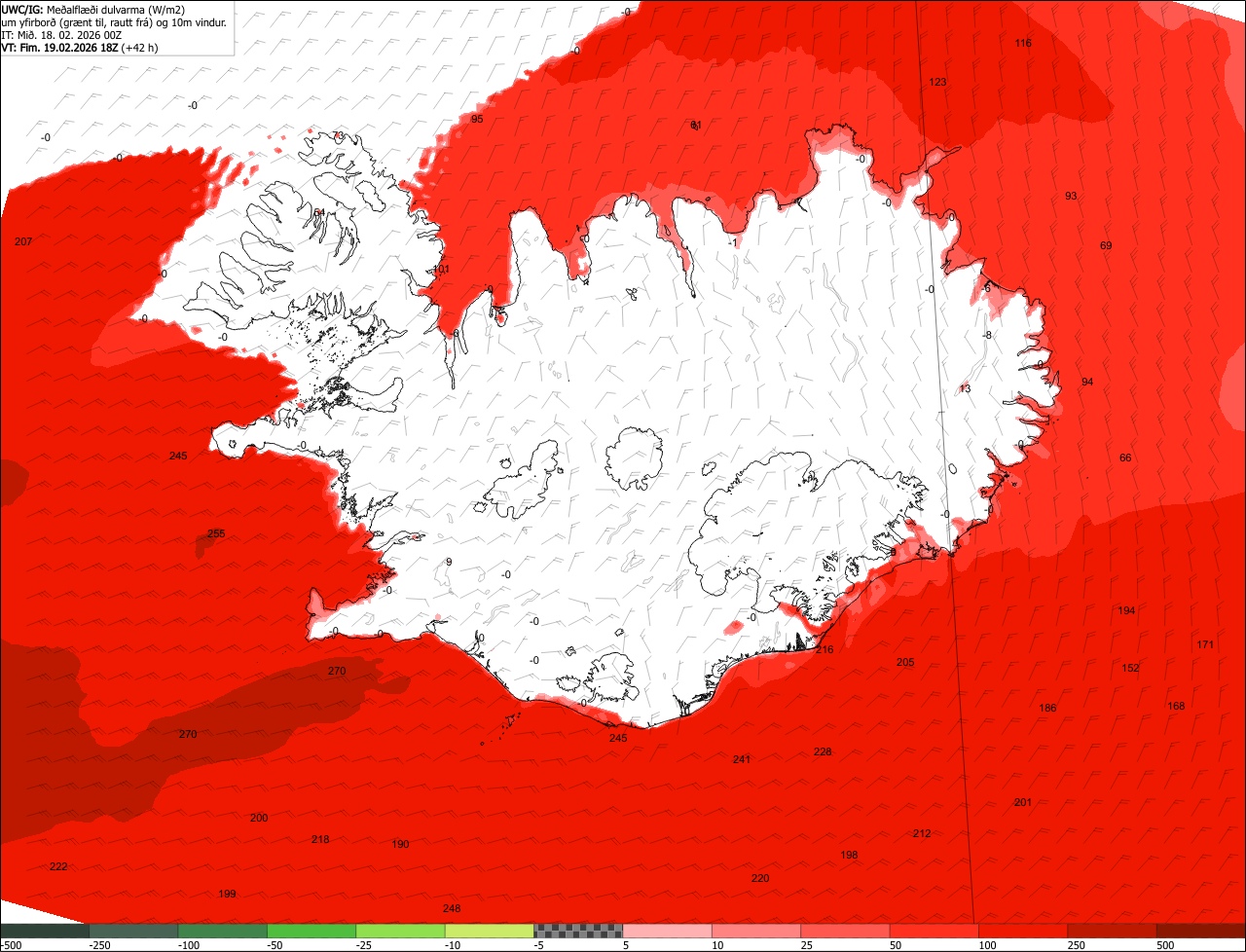1246x952 pixels.
Task: Click the UWC/IG Meðalflæði dulvarma title line
Action: coord(93,9)
